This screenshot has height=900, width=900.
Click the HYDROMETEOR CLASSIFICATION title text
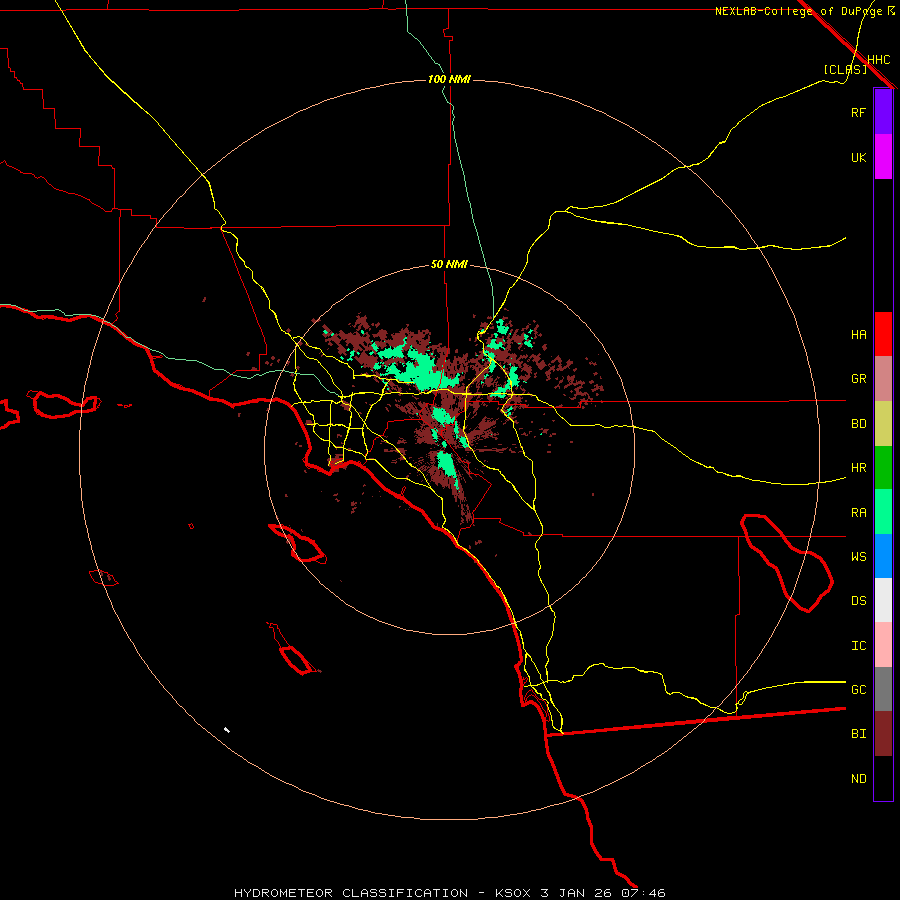click(350, 893)
